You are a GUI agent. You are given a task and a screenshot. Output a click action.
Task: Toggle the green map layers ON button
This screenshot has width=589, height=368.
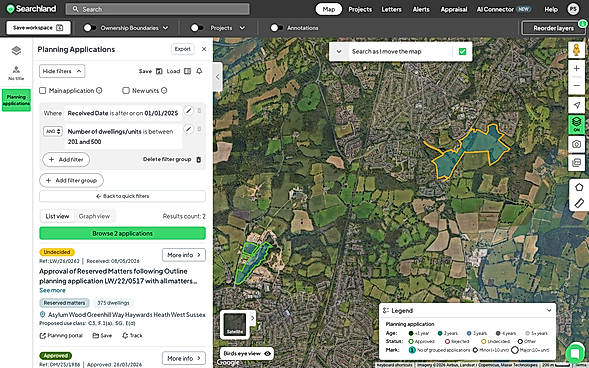pos(576,124)
